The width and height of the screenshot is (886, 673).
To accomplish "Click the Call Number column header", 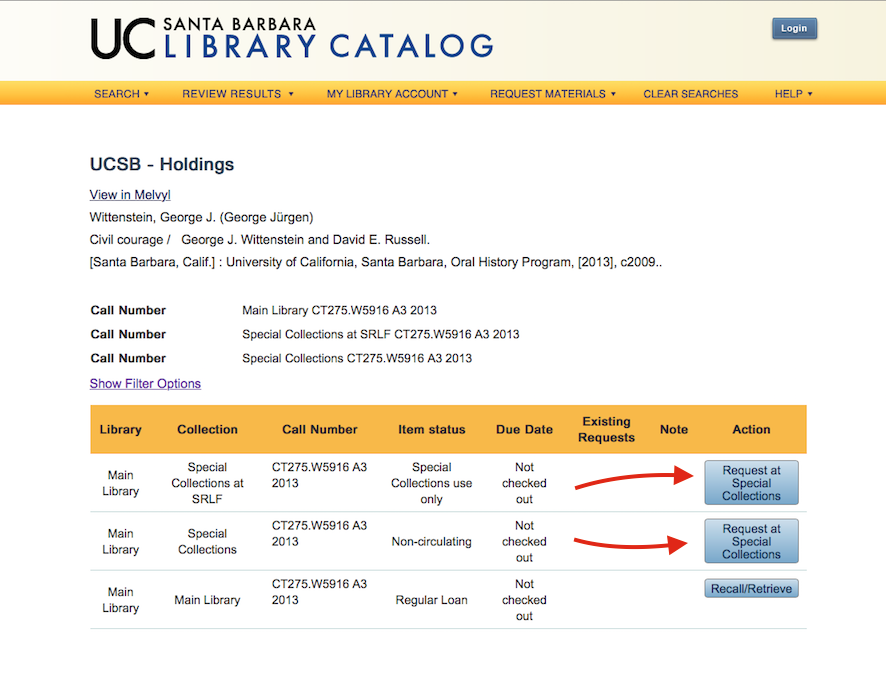I will 320,429.
